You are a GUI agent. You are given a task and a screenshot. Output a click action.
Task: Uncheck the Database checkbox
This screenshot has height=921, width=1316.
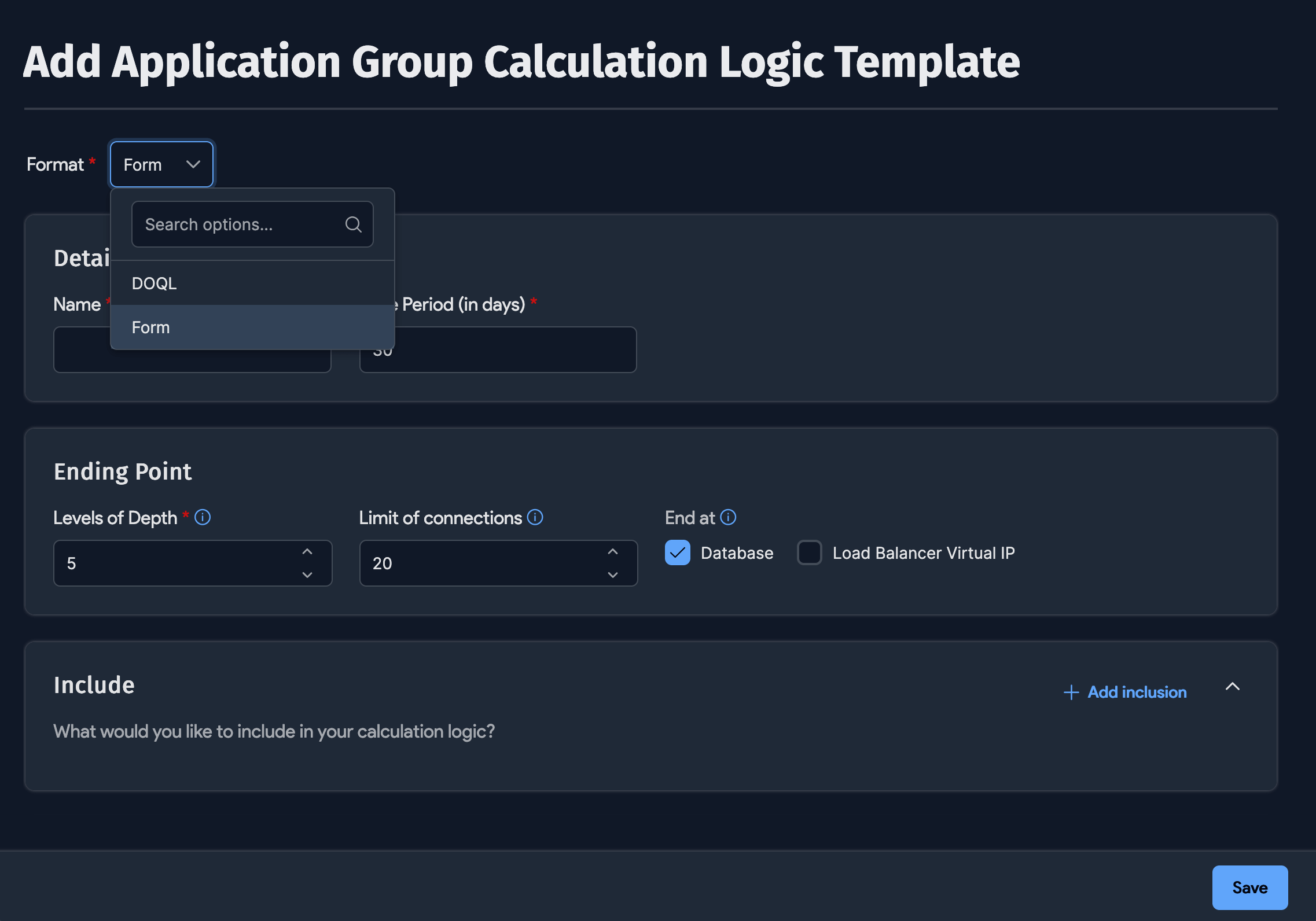[x=678, y=552]
